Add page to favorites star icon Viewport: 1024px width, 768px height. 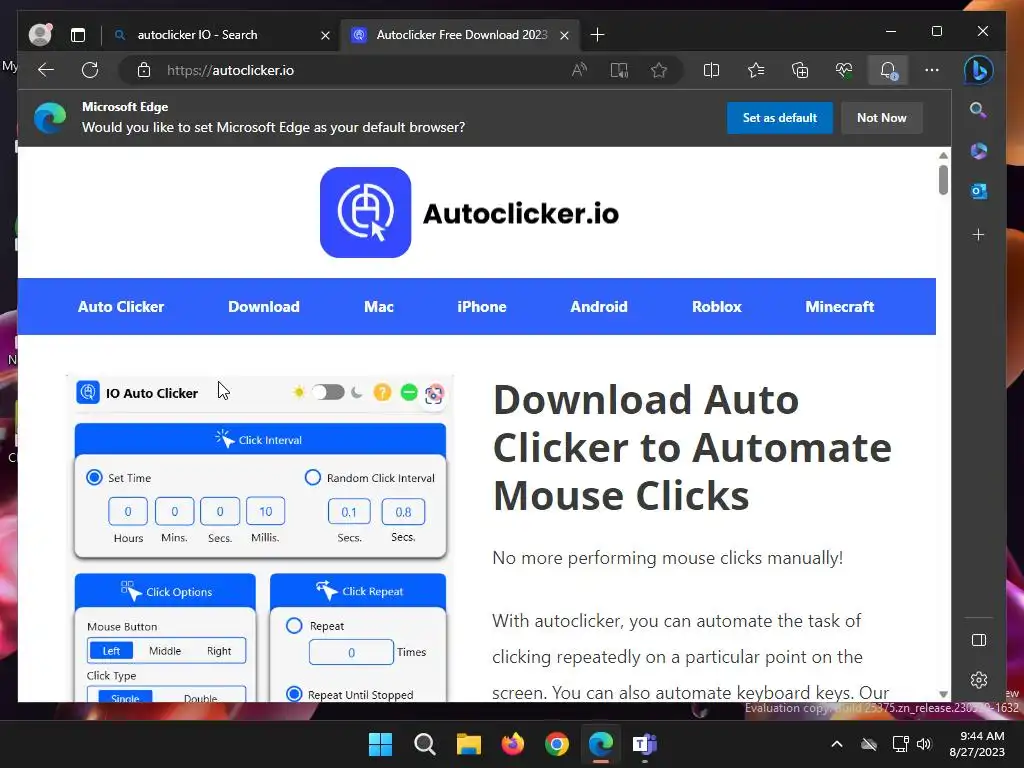(x=659, y=70)
